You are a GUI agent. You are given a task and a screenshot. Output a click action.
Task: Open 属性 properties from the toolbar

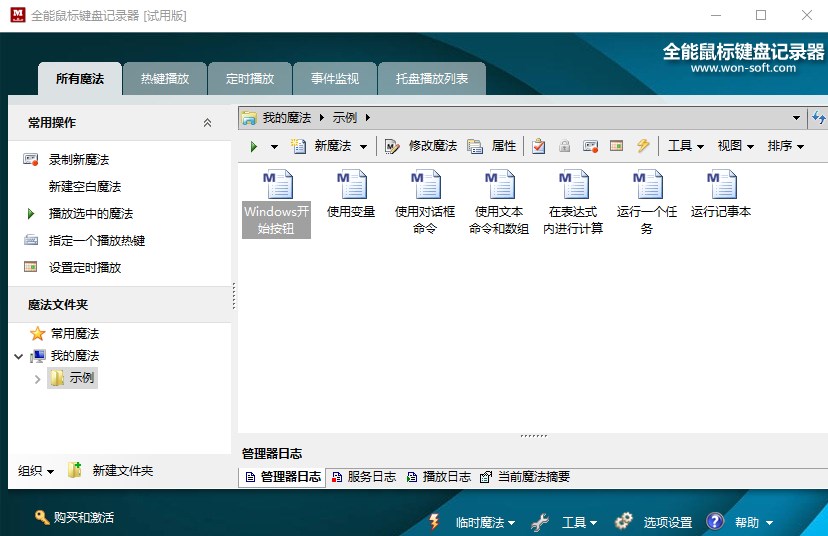(493, 146)
